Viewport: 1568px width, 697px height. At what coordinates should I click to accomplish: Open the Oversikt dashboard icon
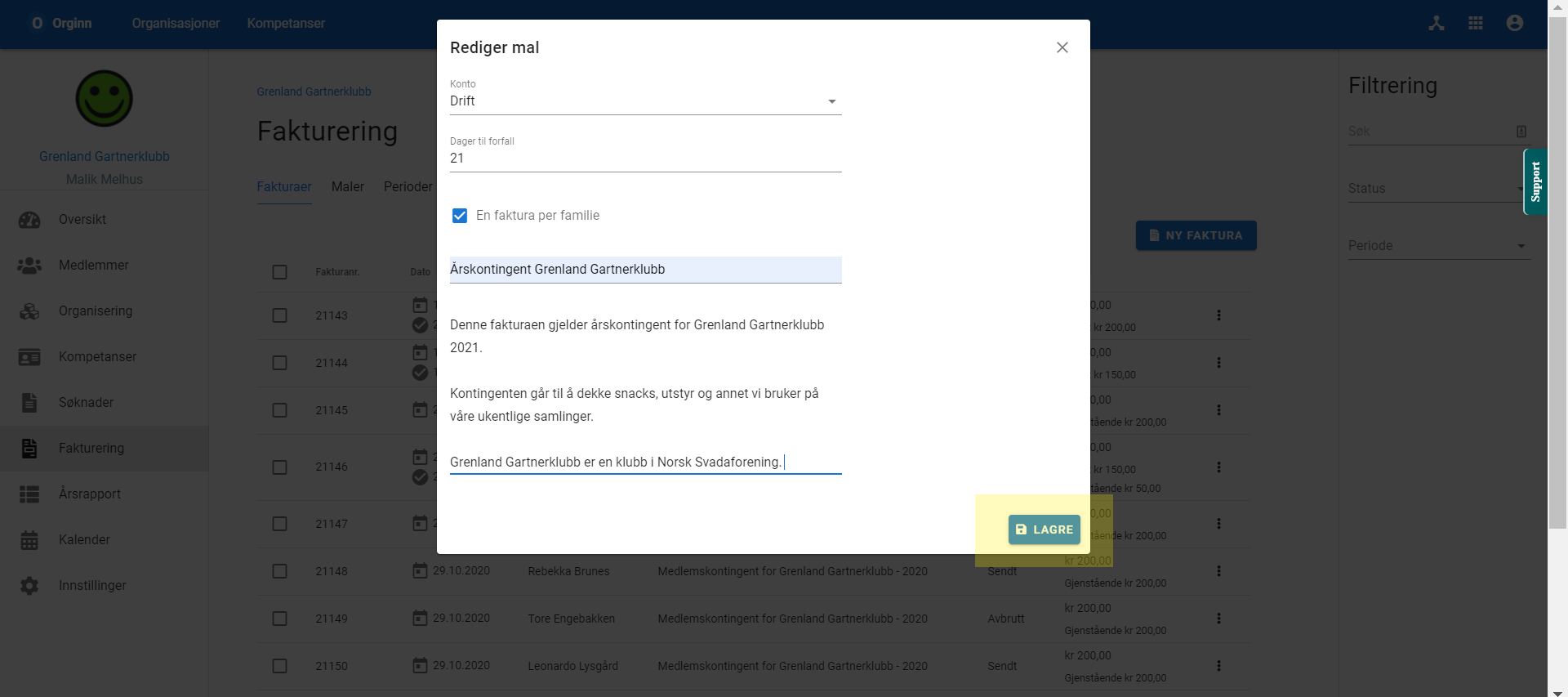(x=29, y=220)
